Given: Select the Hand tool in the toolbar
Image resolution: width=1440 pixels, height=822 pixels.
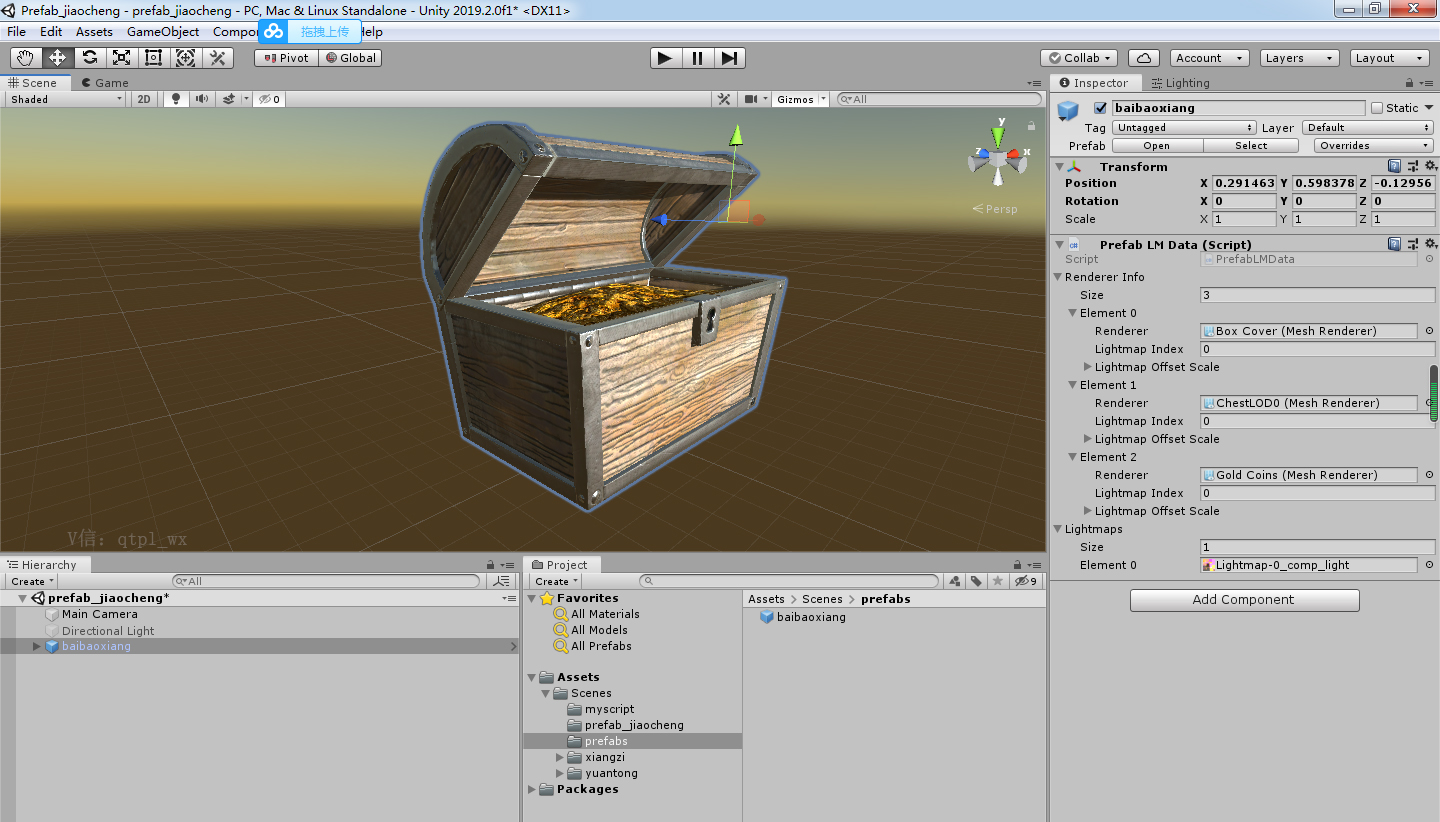Looking at the screenshot, I should 25,57.
